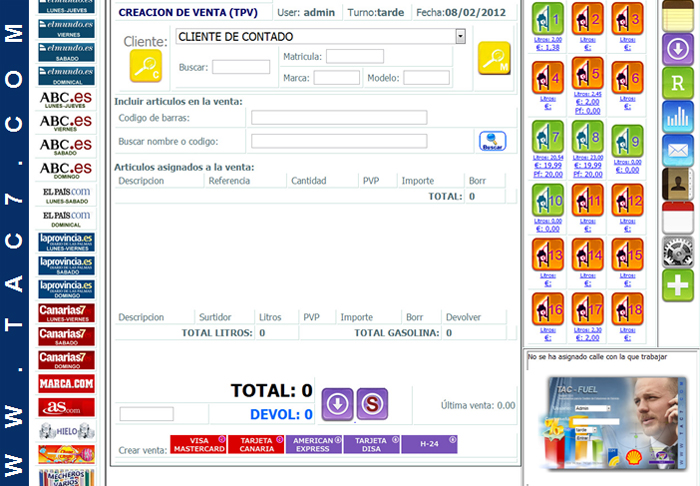
Task: Create sale with AMERICAN EXPRESS
Action: (314, 444)
